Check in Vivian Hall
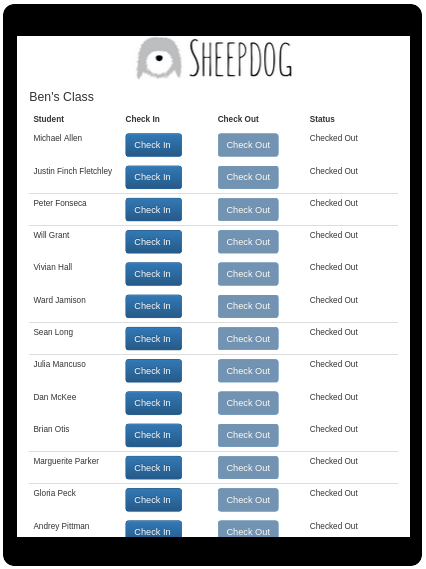The width and height of the screenshot is (426, 569). coord(153,274)
